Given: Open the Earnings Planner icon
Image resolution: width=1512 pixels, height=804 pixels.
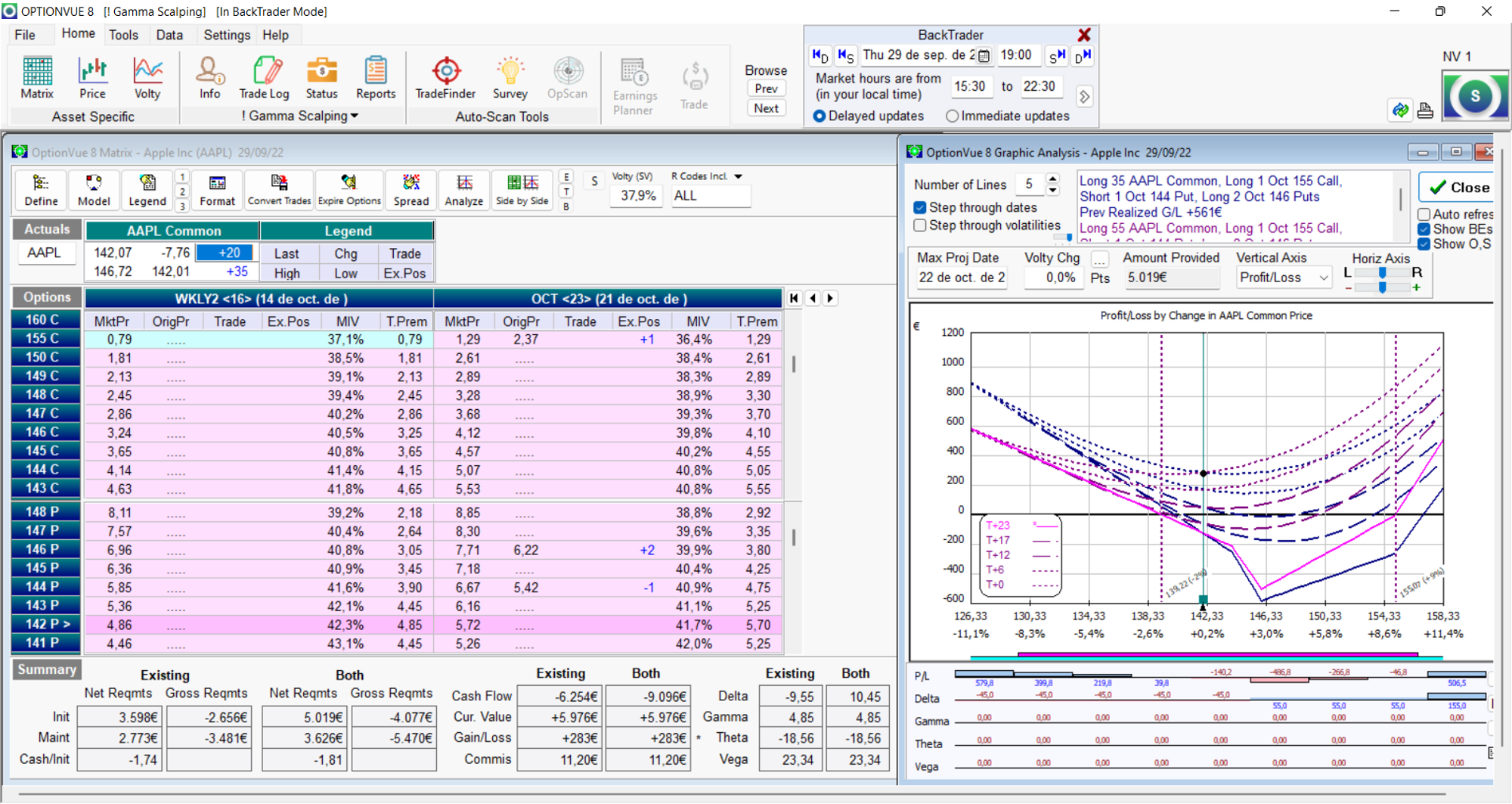Looking at the screenshot, I should (635, 86).
